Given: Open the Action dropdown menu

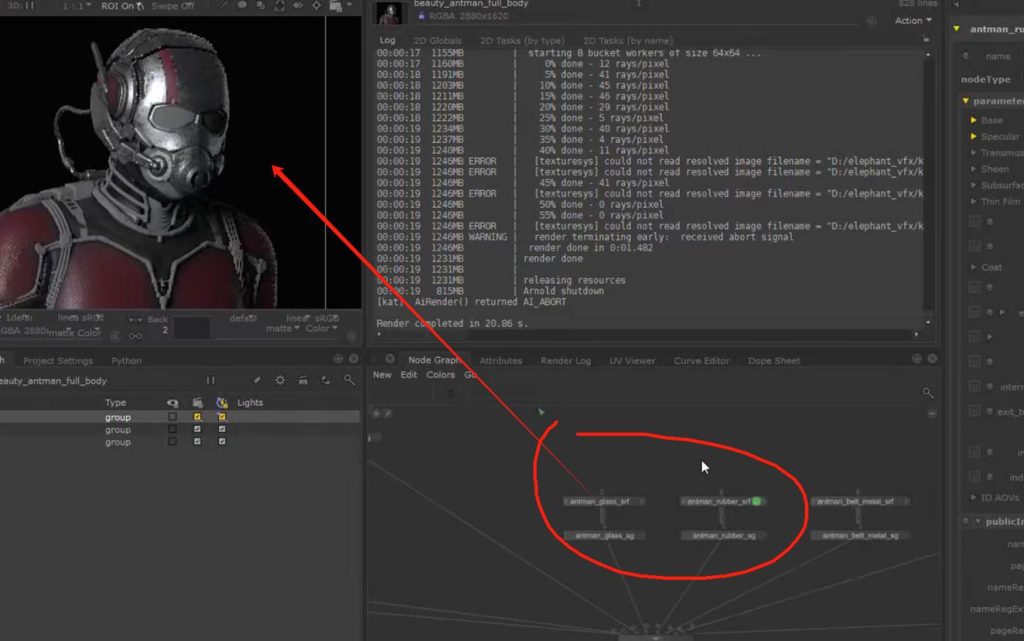Looking at the screenshot, I should tap(912, 21).
